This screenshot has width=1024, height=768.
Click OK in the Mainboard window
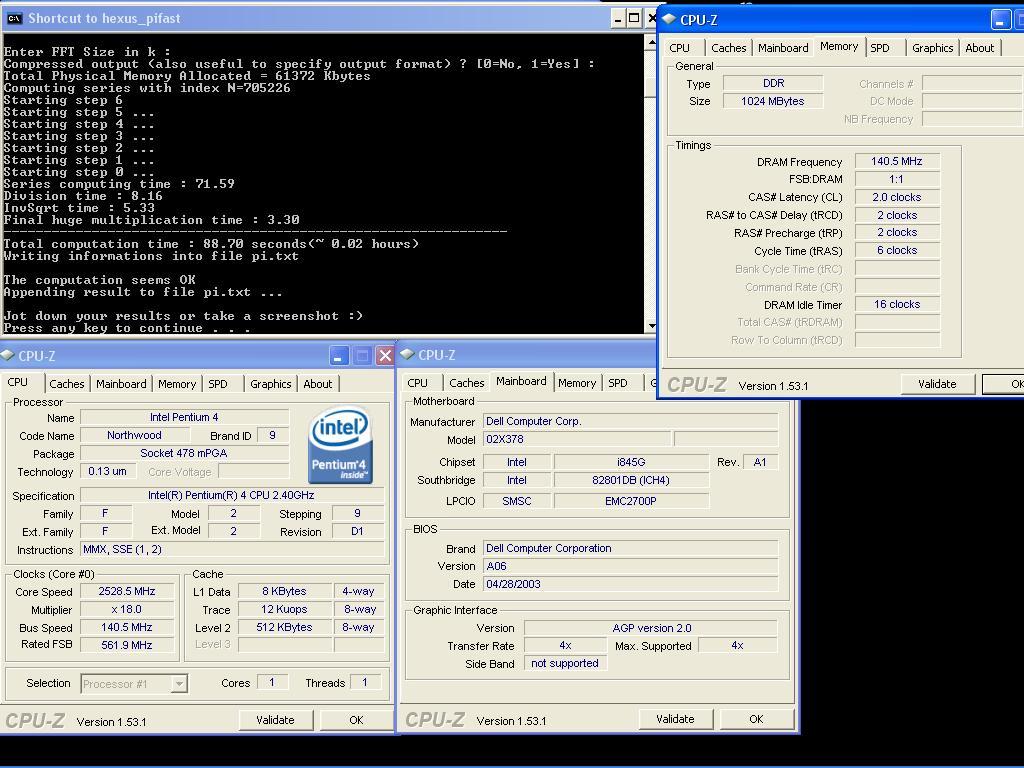click(756, 719)
